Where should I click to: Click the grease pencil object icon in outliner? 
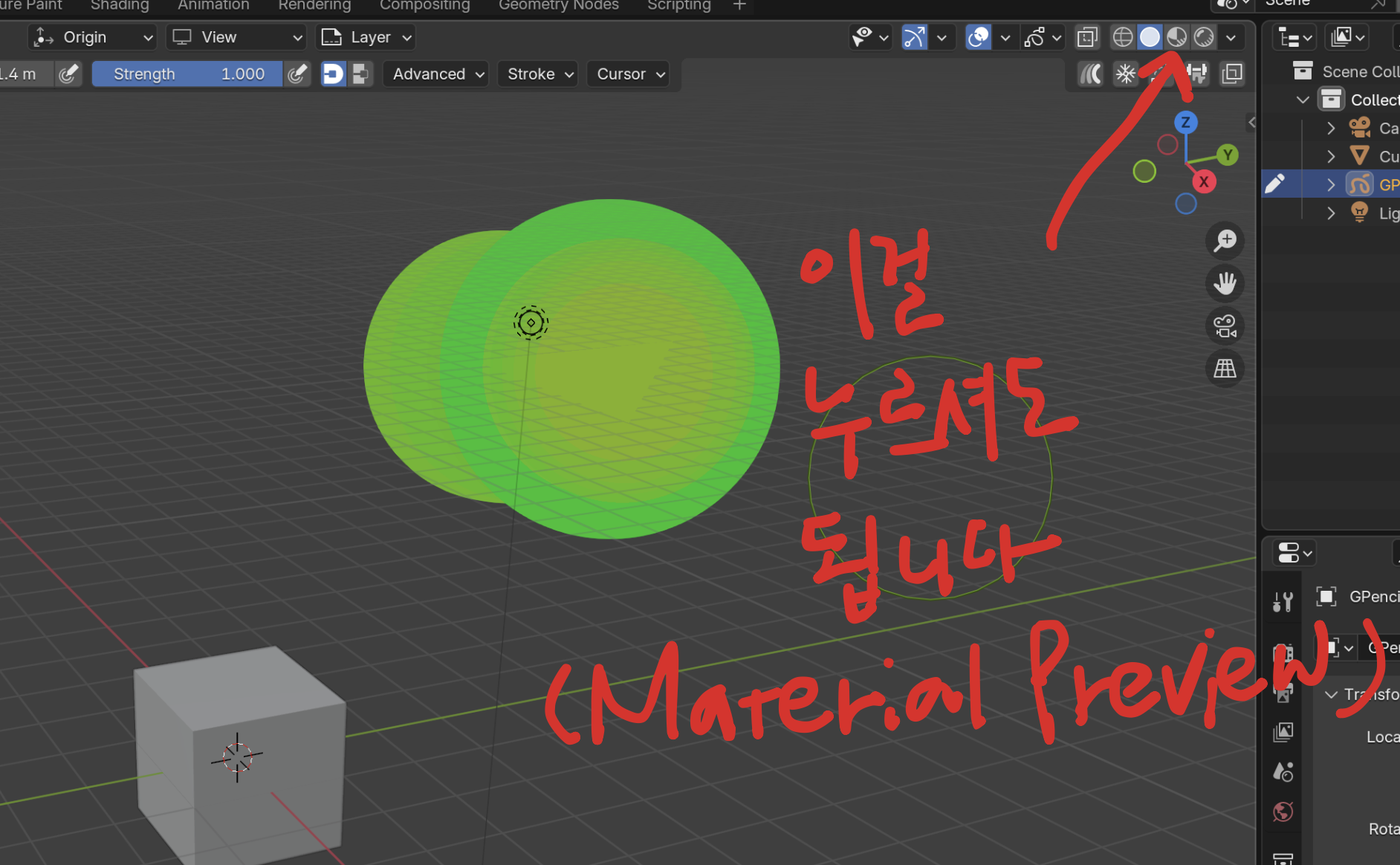1359,184
